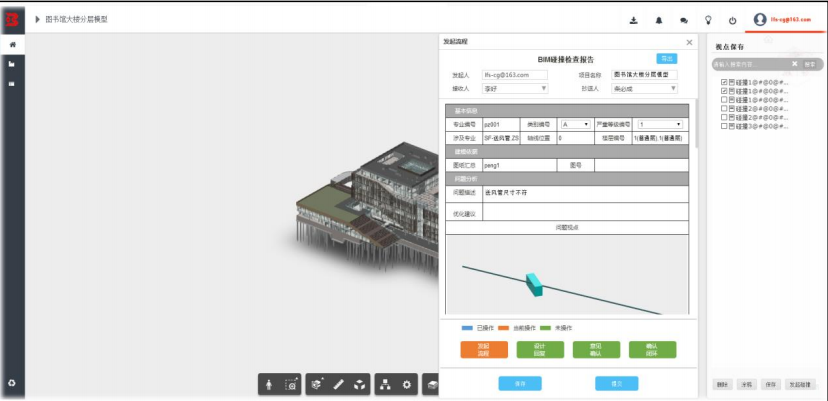Click the cube view tool
The image size is (828, 401).
point(360,385)
